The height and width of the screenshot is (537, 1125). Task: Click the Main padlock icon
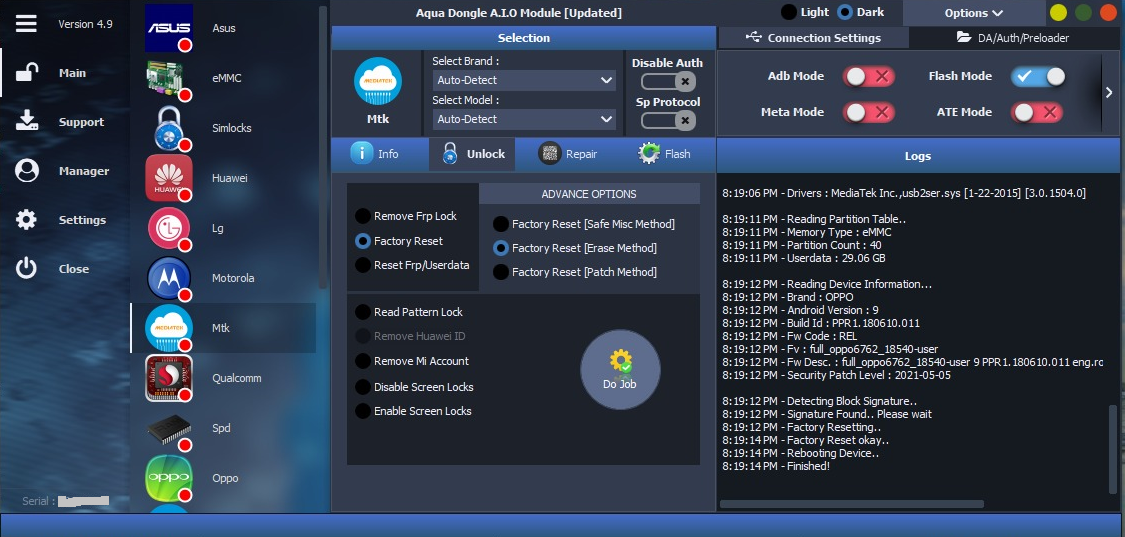[27, 73]
